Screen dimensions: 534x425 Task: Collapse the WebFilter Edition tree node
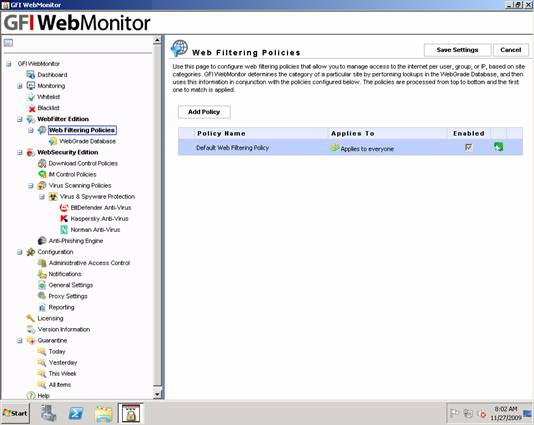point(19,119)
